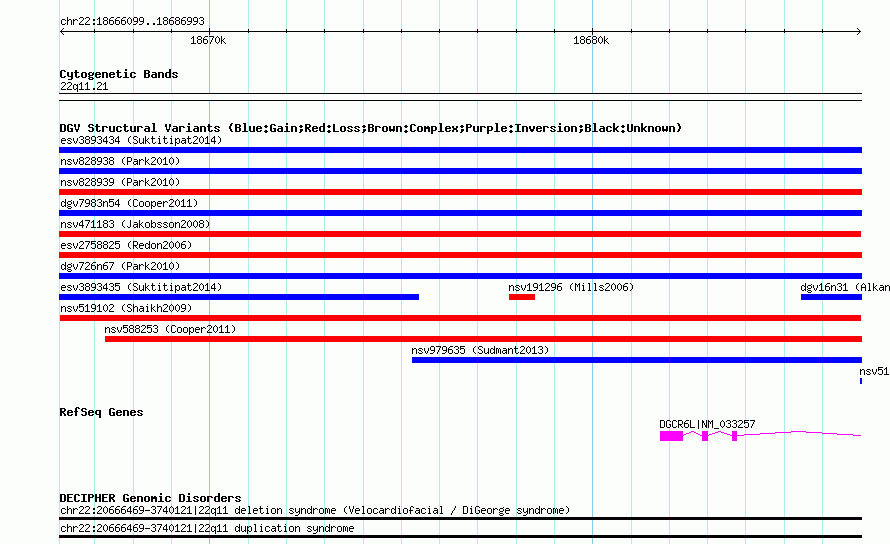The height and width of the screenshot is (544, 890).
Task: Click the DGCR6L|NM_033257 gene label
Action: [707, 424]
